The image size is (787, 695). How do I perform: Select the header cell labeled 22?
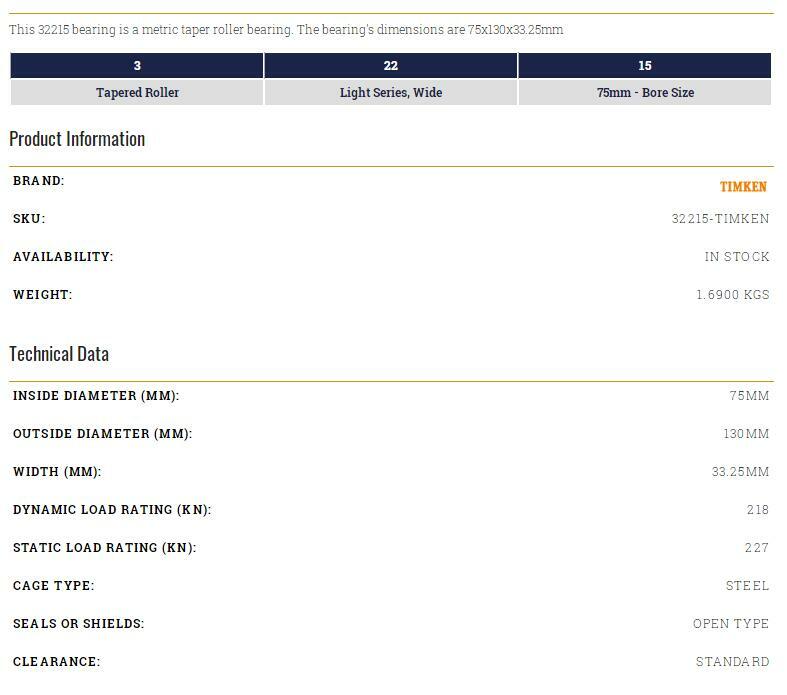[391, 66]
